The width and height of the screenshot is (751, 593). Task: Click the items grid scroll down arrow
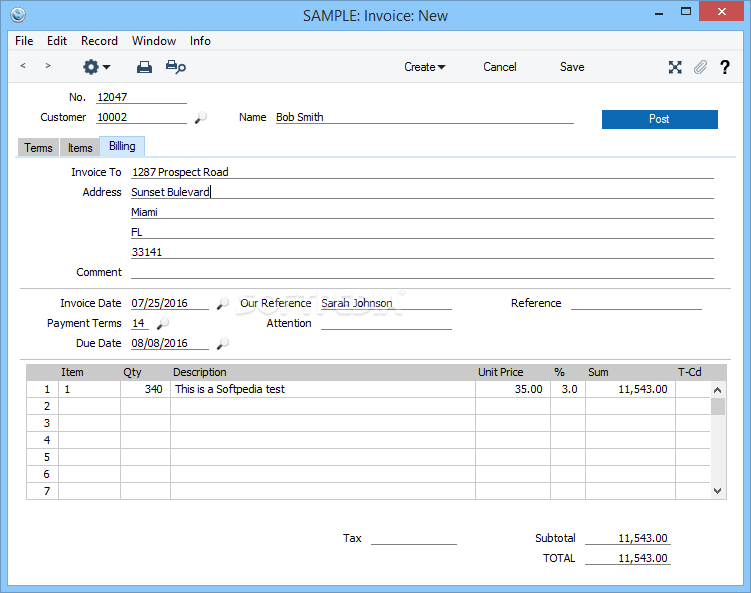click(x=717, y=490)
